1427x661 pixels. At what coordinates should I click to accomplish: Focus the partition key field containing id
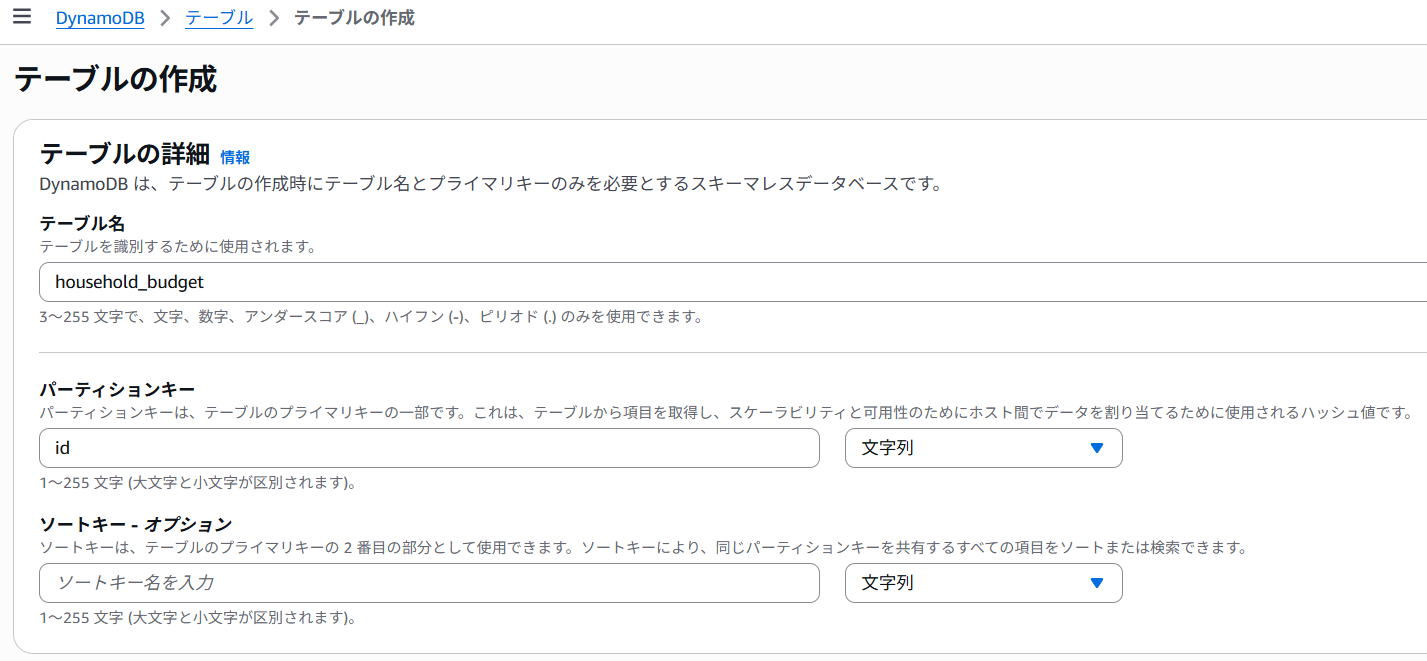pos(429,448)
